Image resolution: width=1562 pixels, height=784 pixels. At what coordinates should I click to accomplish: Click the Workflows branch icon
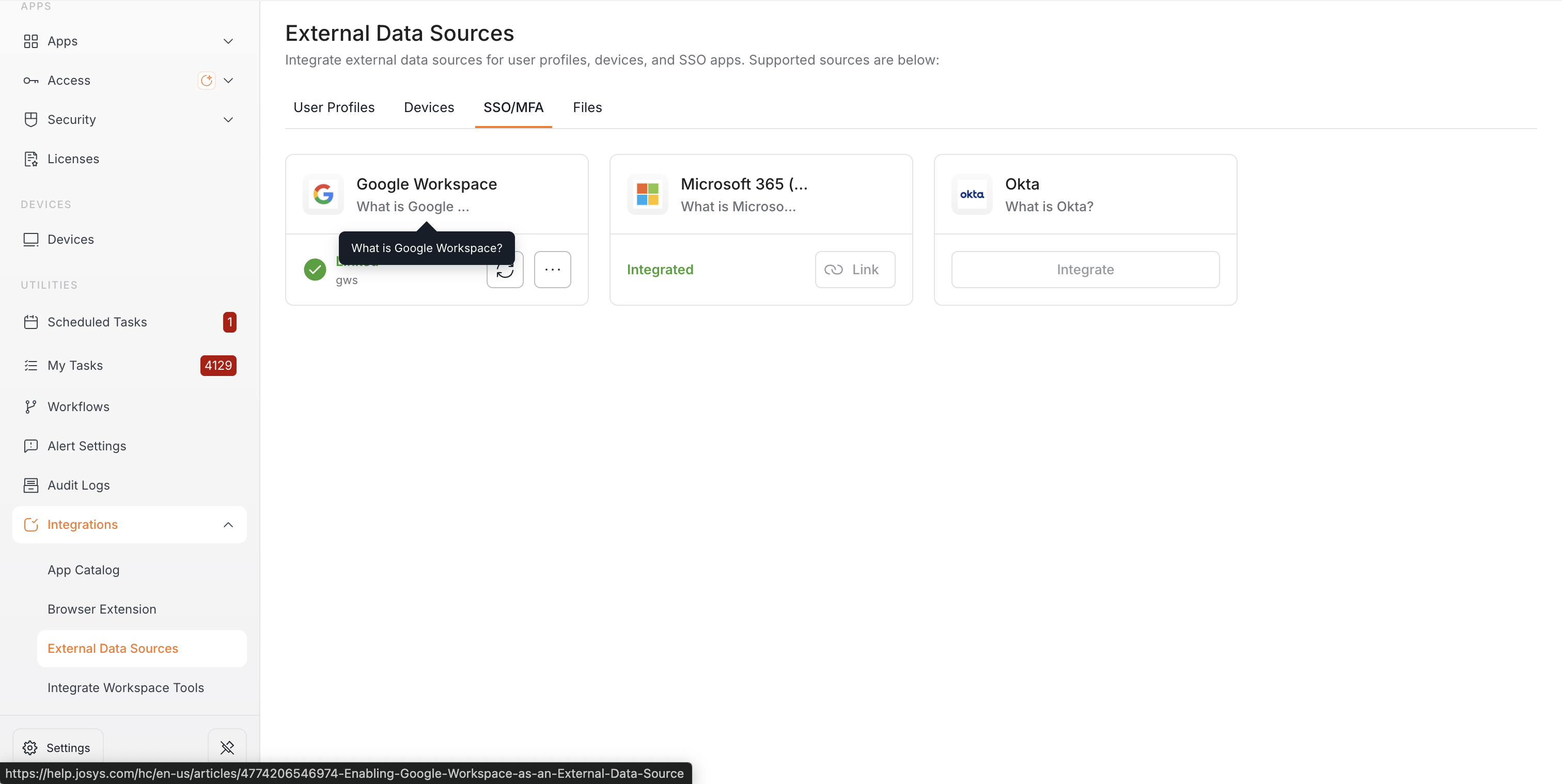tap(30, 407)
